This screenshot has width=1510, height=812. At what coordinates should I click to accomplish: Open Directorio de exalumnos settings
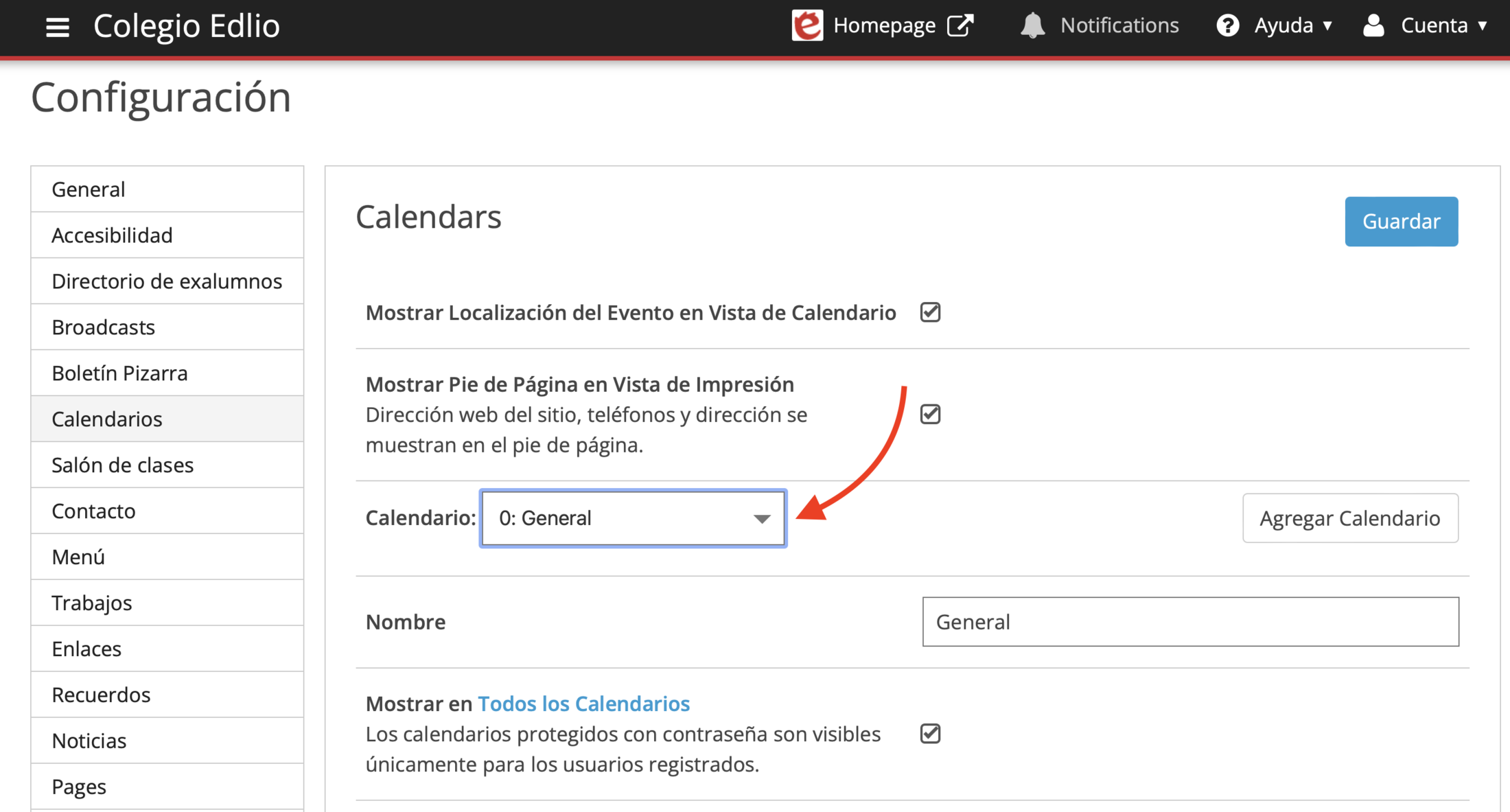click(167, 281)
